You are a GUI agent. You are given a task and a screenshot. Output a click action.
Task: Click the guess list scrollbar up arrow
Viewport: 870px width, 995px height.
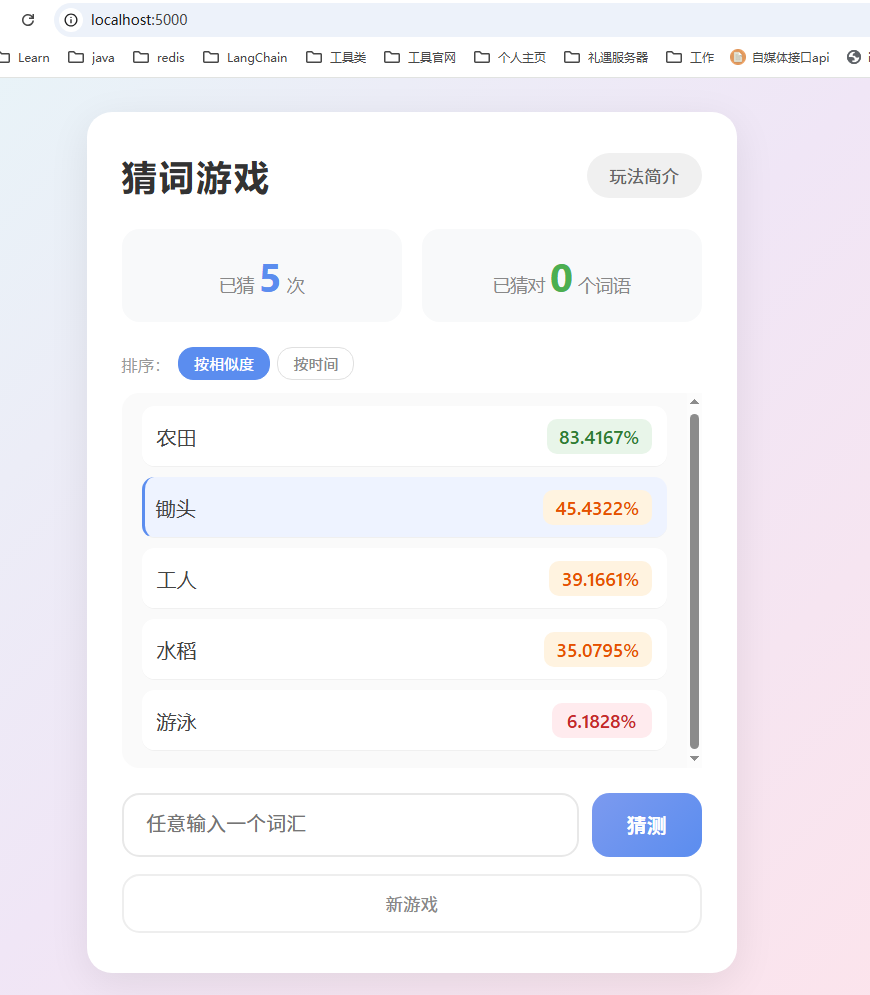coord(694,402)
